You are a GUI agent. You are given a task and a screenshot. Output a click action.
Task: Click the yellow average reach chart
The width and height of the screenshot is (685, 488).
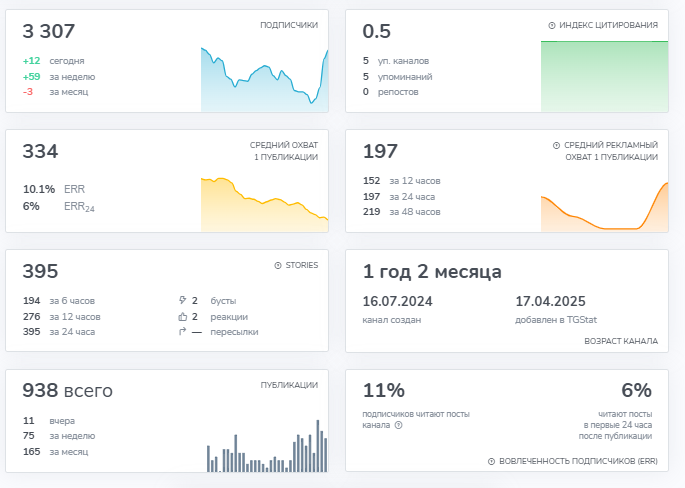(x=264, y=205)
